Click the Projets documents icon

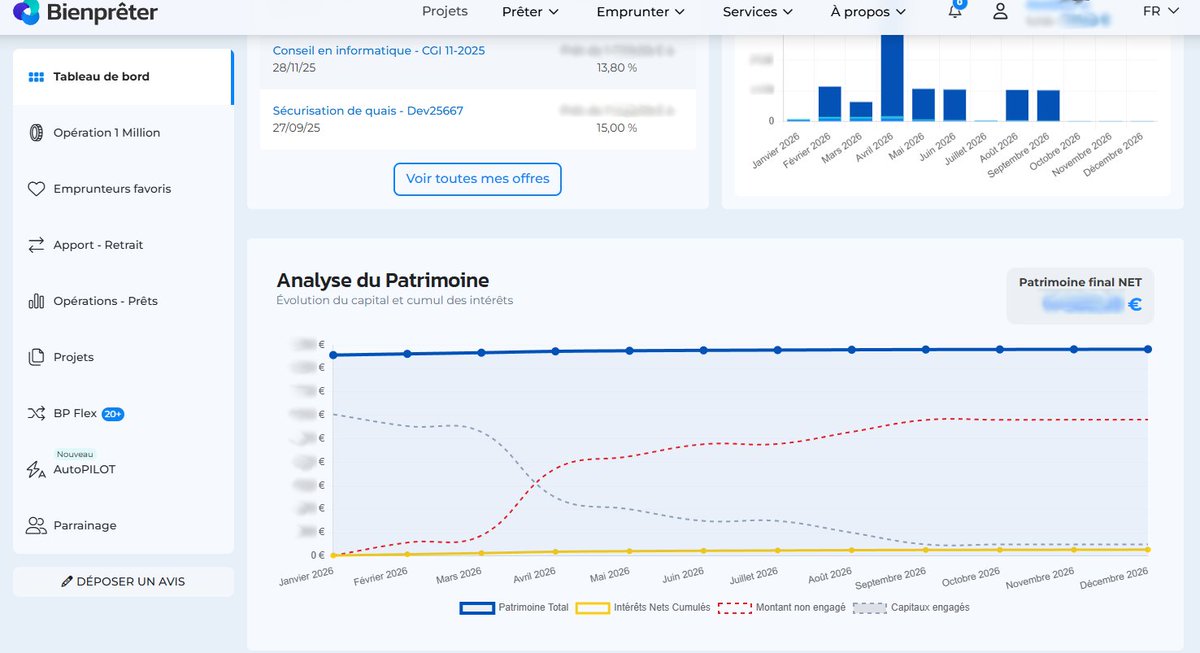37,357
